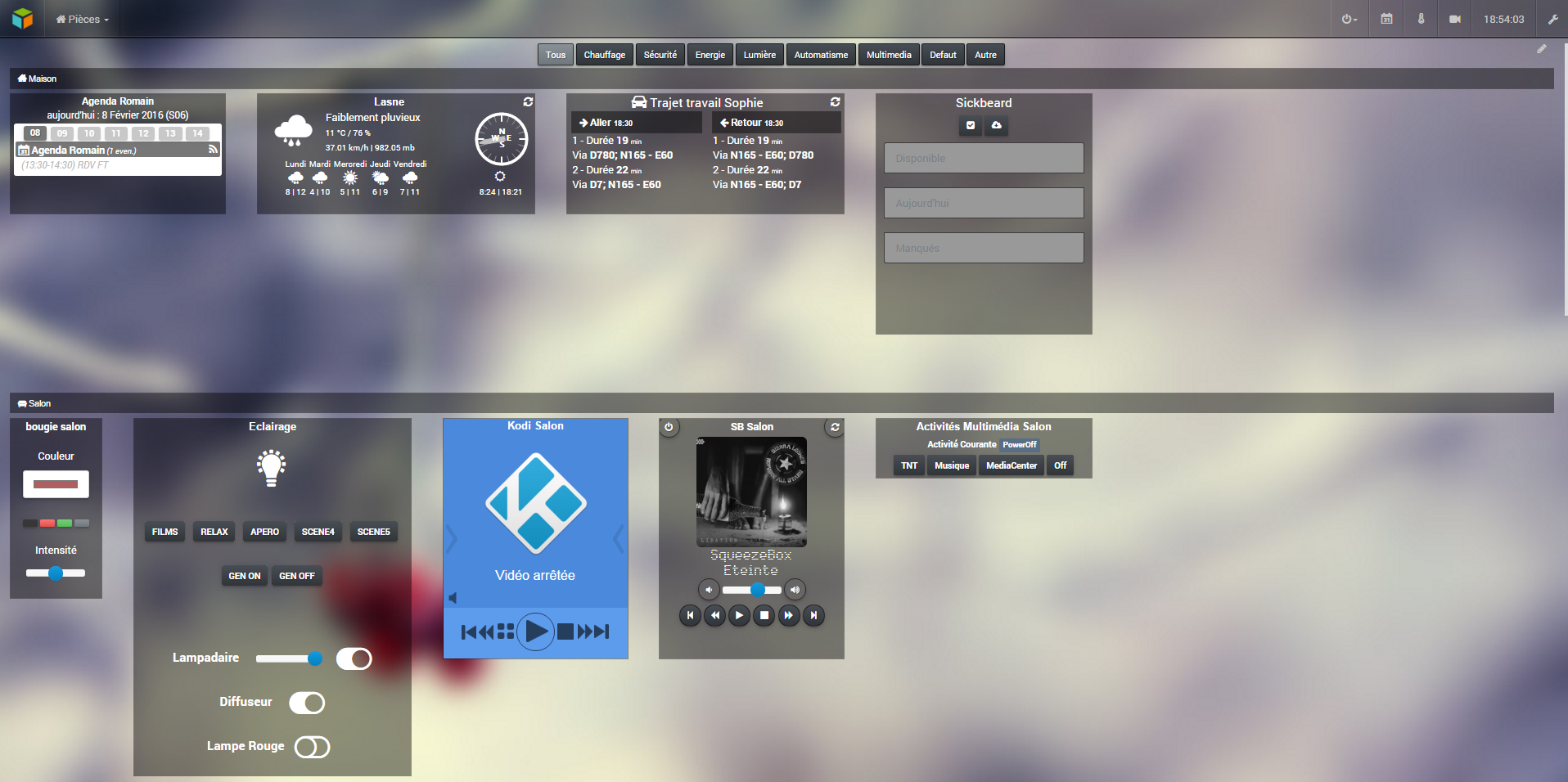Click the Disponible field in Sickbeard
The height and width of the screenshot is (782, 1568).
984,158
